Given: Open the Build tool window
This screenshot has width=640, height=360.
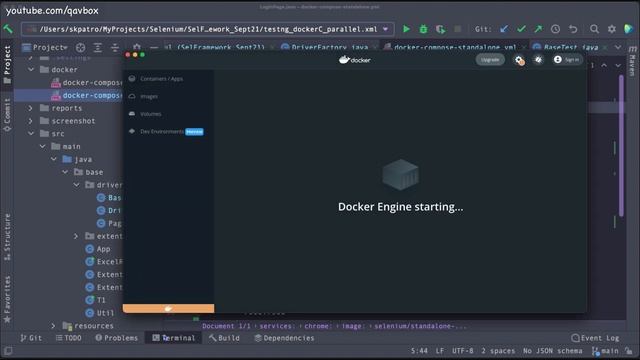Looking at the screenshot, I should click(224, 338).
